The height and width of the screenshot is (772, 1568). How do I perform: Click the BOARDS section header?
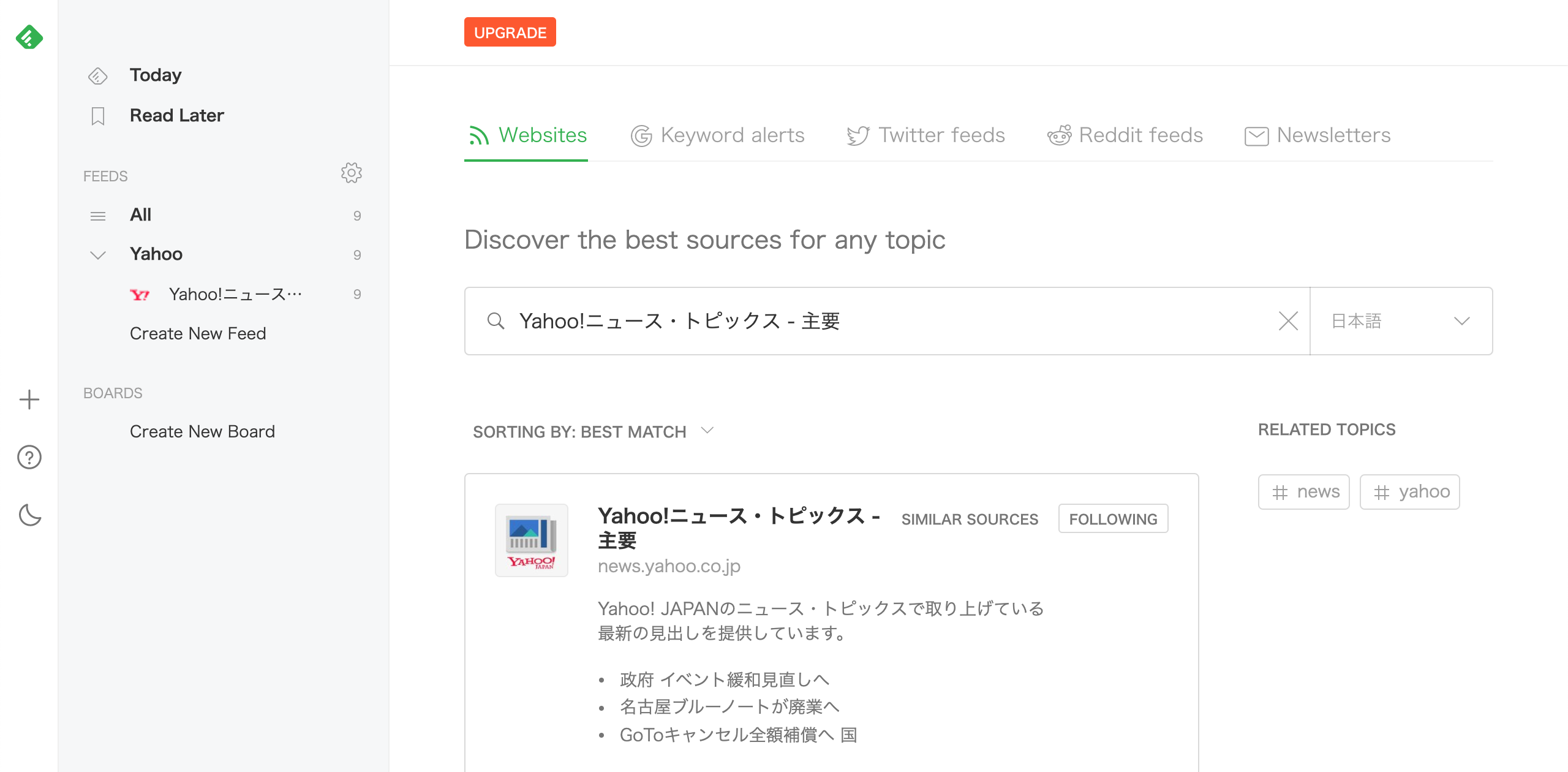(x=113, y=393)
